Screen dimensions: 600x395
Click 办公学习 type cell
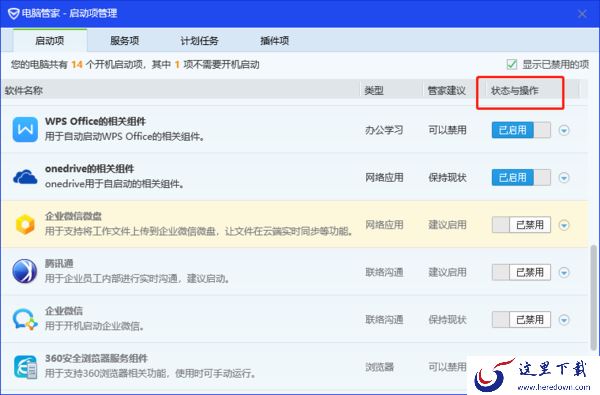[384, 130]
